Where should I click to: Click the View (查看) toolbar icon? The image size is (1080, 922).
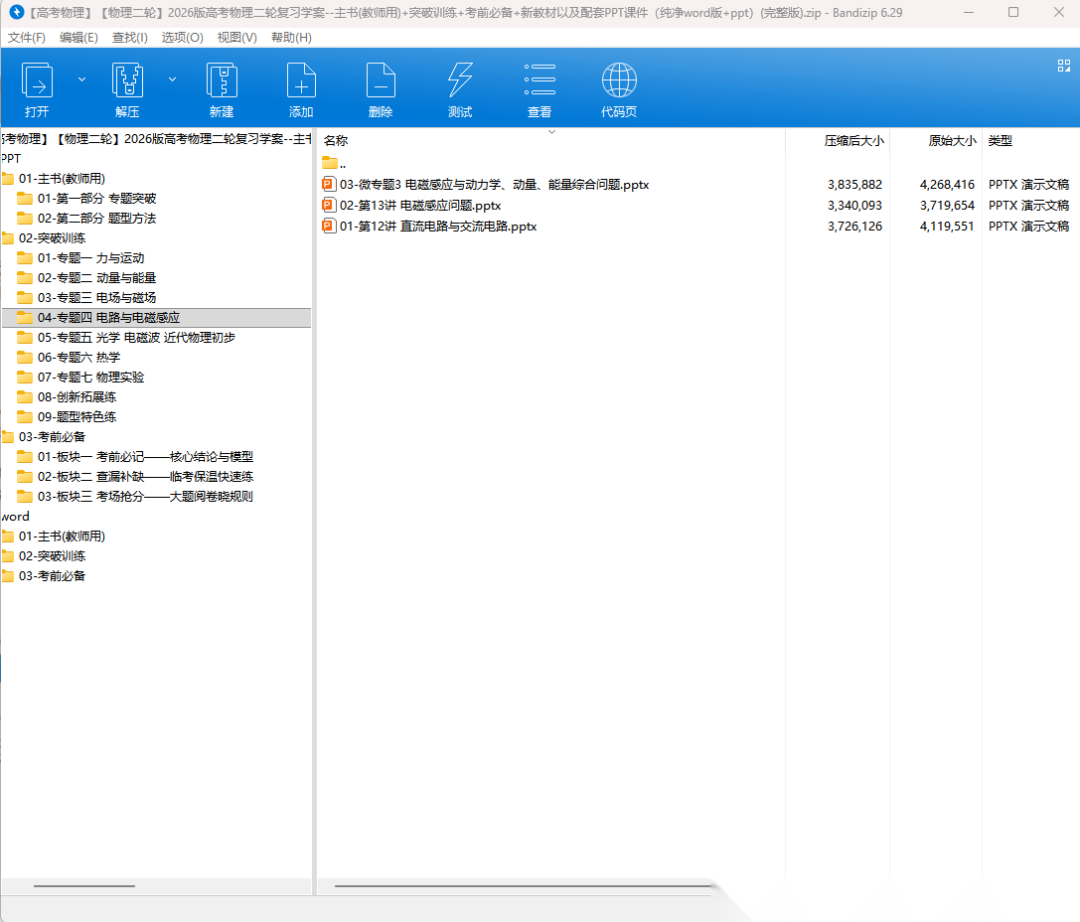point(539,80)
